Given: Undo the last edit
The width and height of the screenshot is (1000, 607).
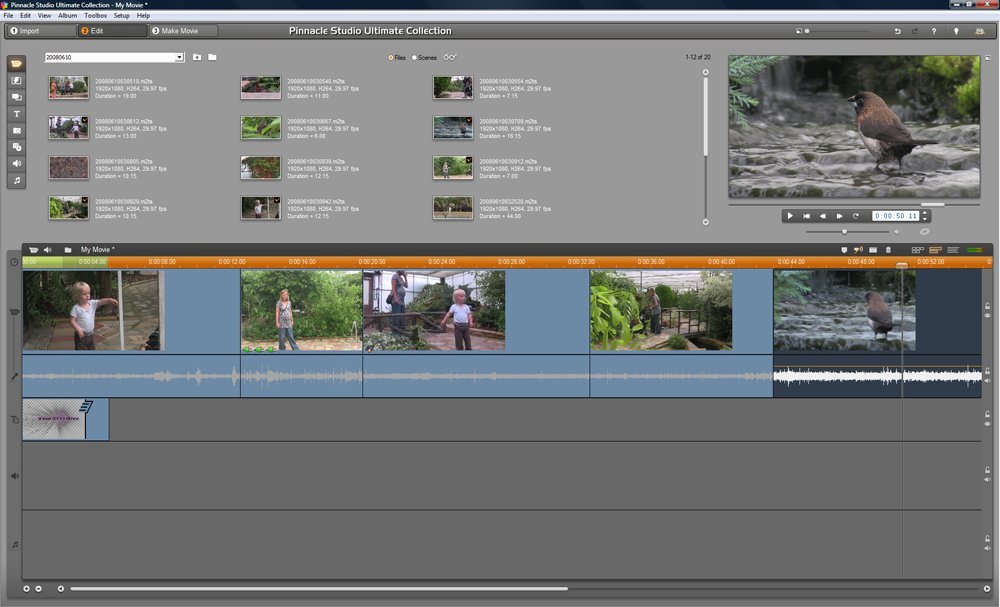Looking at the screenshot, I should coord(897,31).
